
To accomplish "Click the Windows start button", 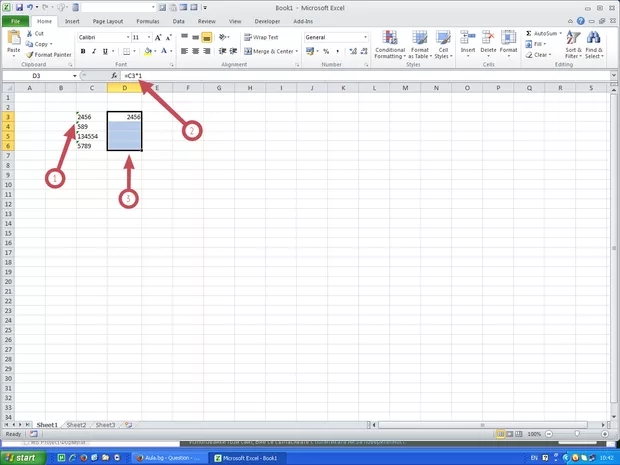I will pos(22,457).
